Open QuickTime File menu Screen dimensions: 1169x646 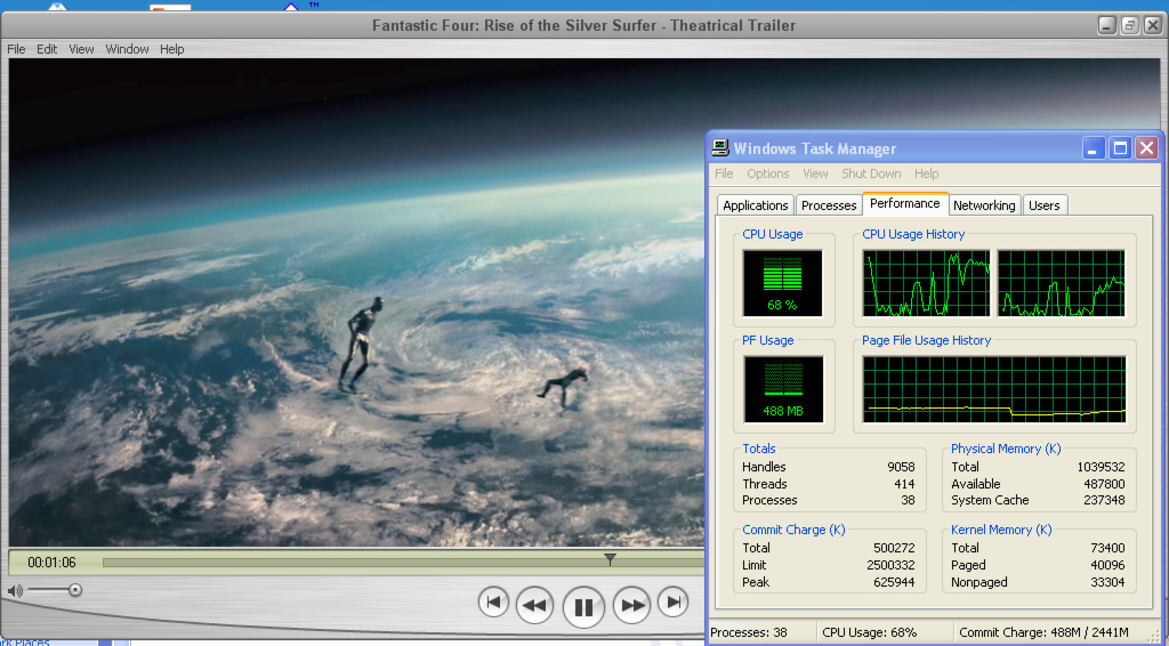pos(16,49)
